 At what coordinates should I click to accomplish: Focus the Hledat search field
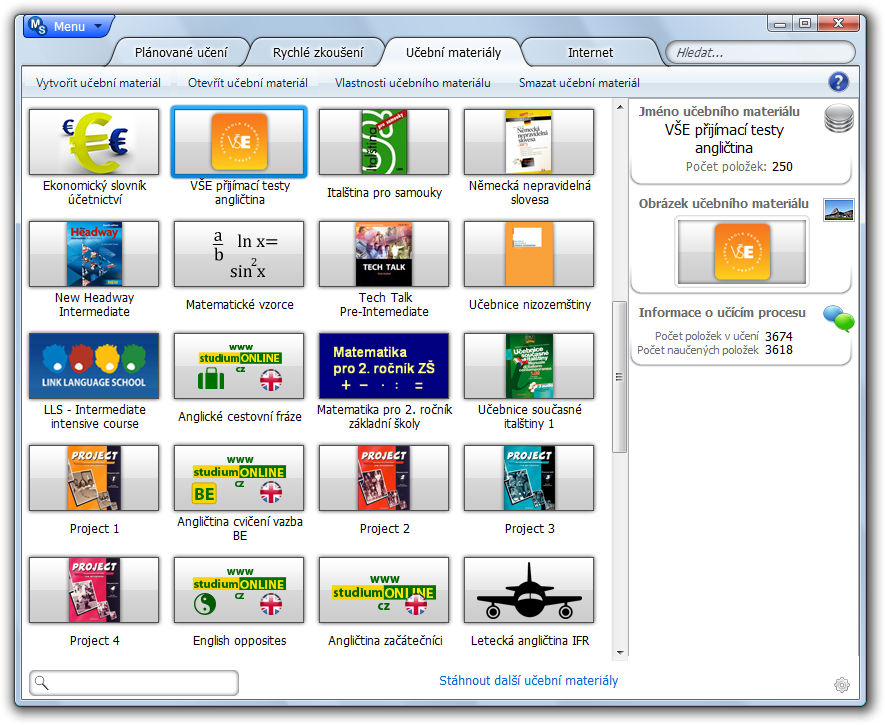(x=760, y=52)
